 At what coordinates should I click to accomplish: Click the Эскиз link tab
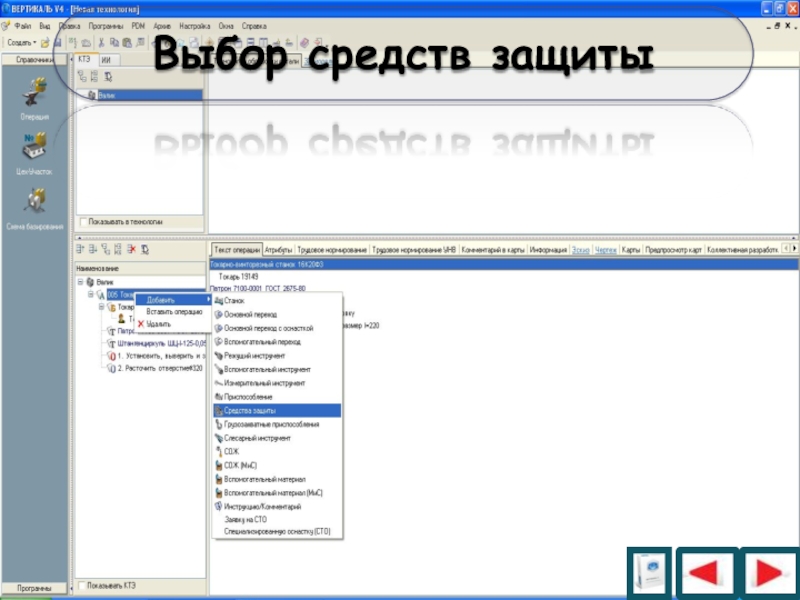581,249
